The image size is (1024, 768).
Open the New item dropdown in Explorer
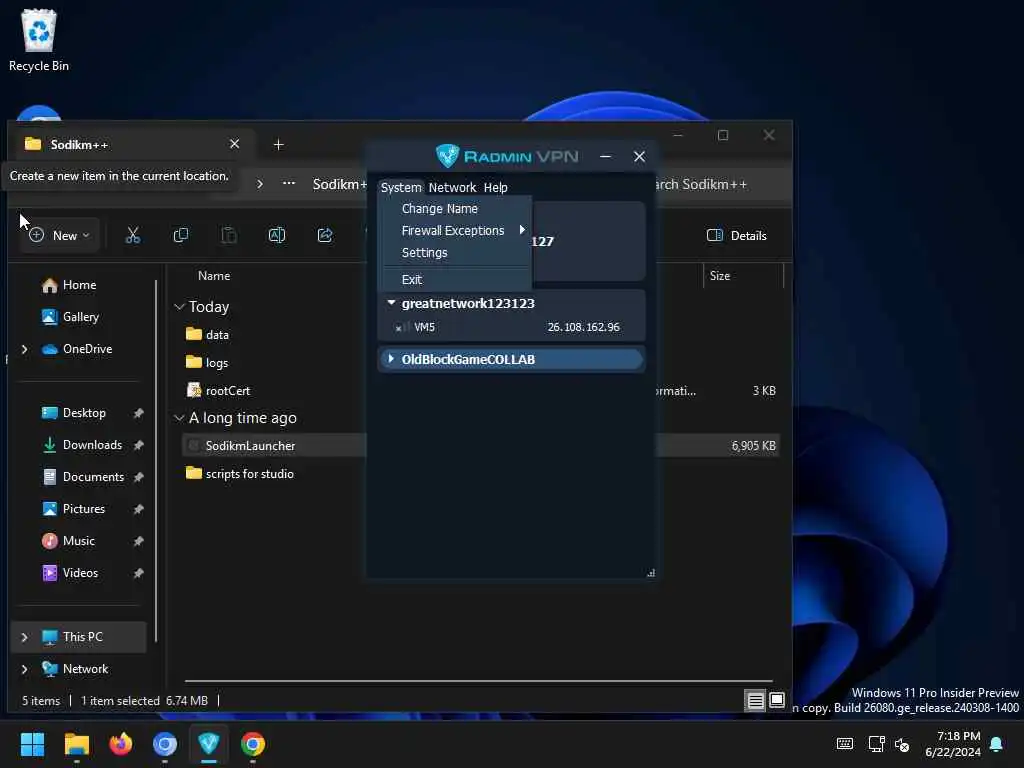click(59, 235)
